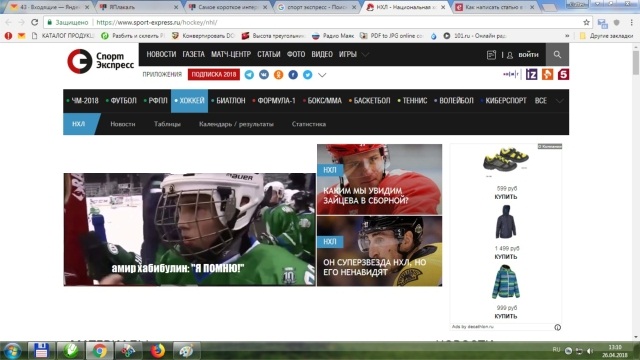The width and height of the screenshot is (640, 360).
Task: Click the ПОДПИСКА 2018 button
Action: [x=214, y=75]
